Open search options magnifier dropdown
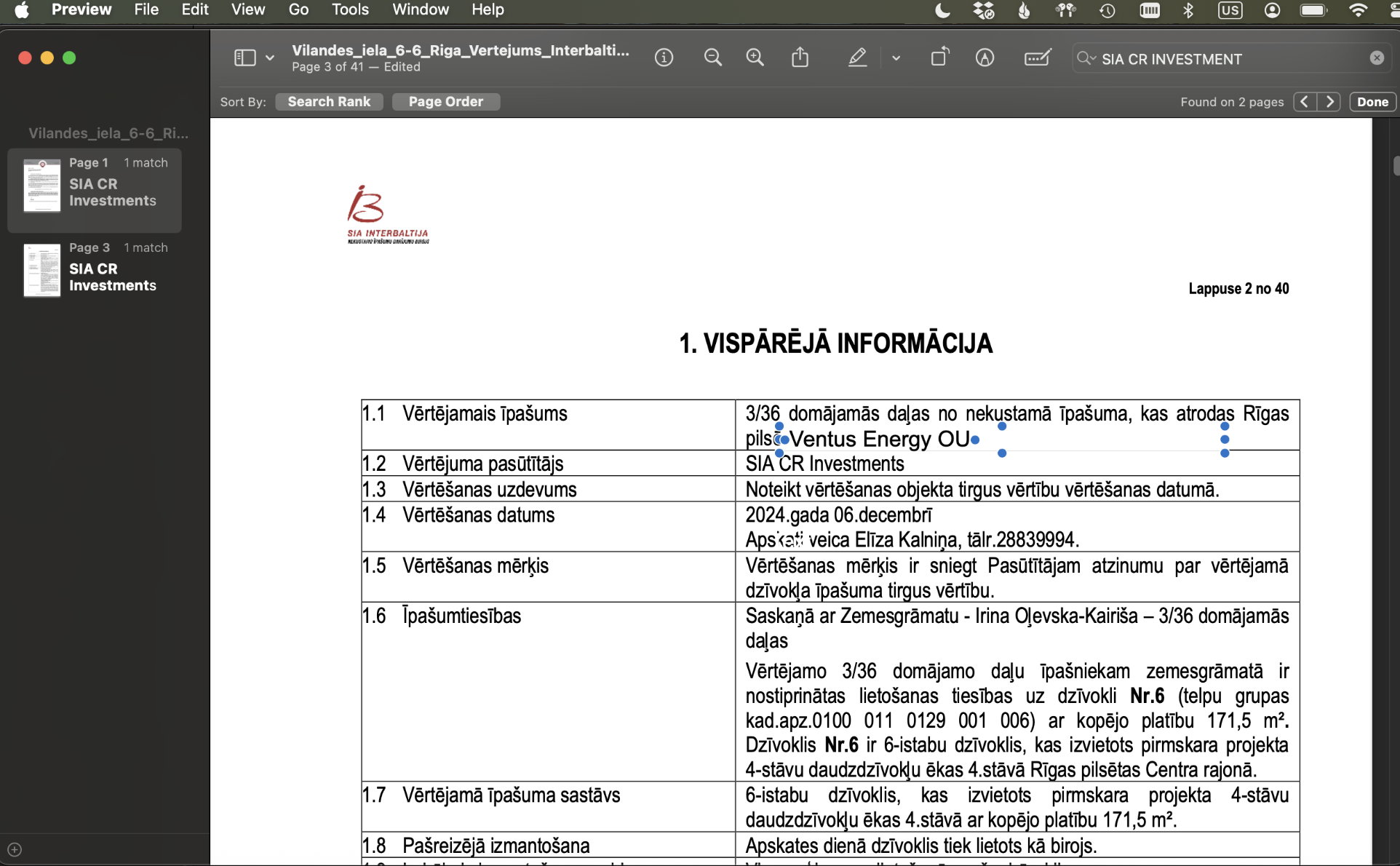This screenshot has width=1400, height=866. (1086, 58)
